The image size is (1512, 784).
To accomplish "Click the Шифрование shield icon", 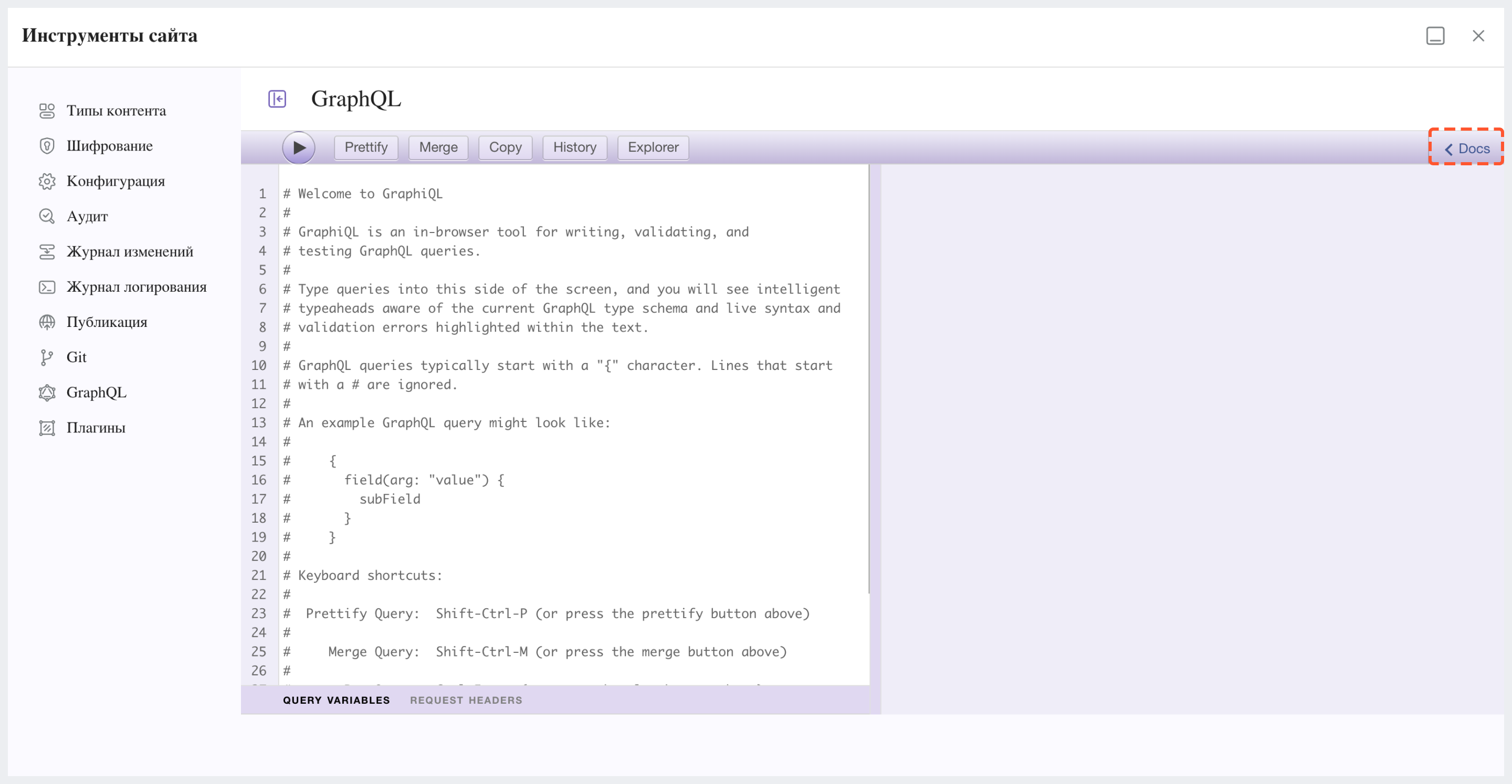I will (x=47, y=145).
